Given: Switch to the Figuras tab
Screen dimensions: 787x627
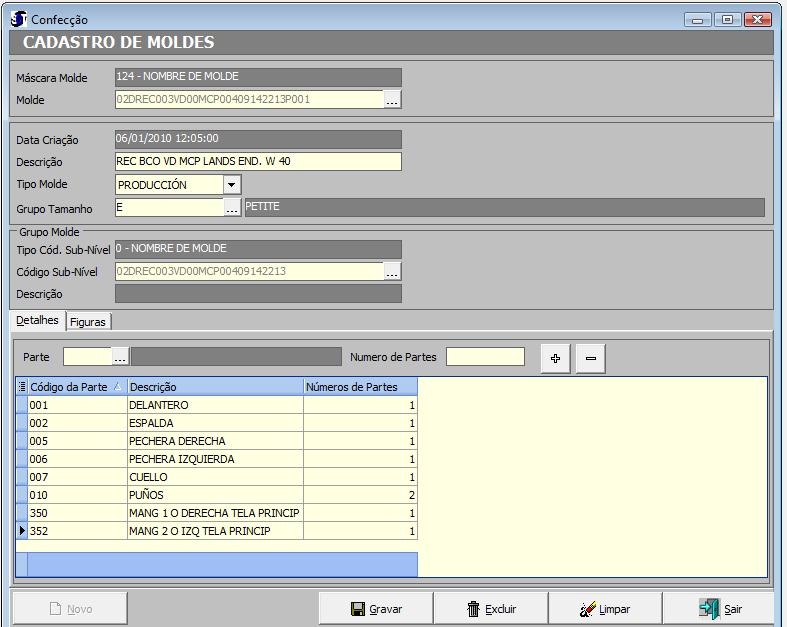Looking at the screenshot, I should coord(88,322).
